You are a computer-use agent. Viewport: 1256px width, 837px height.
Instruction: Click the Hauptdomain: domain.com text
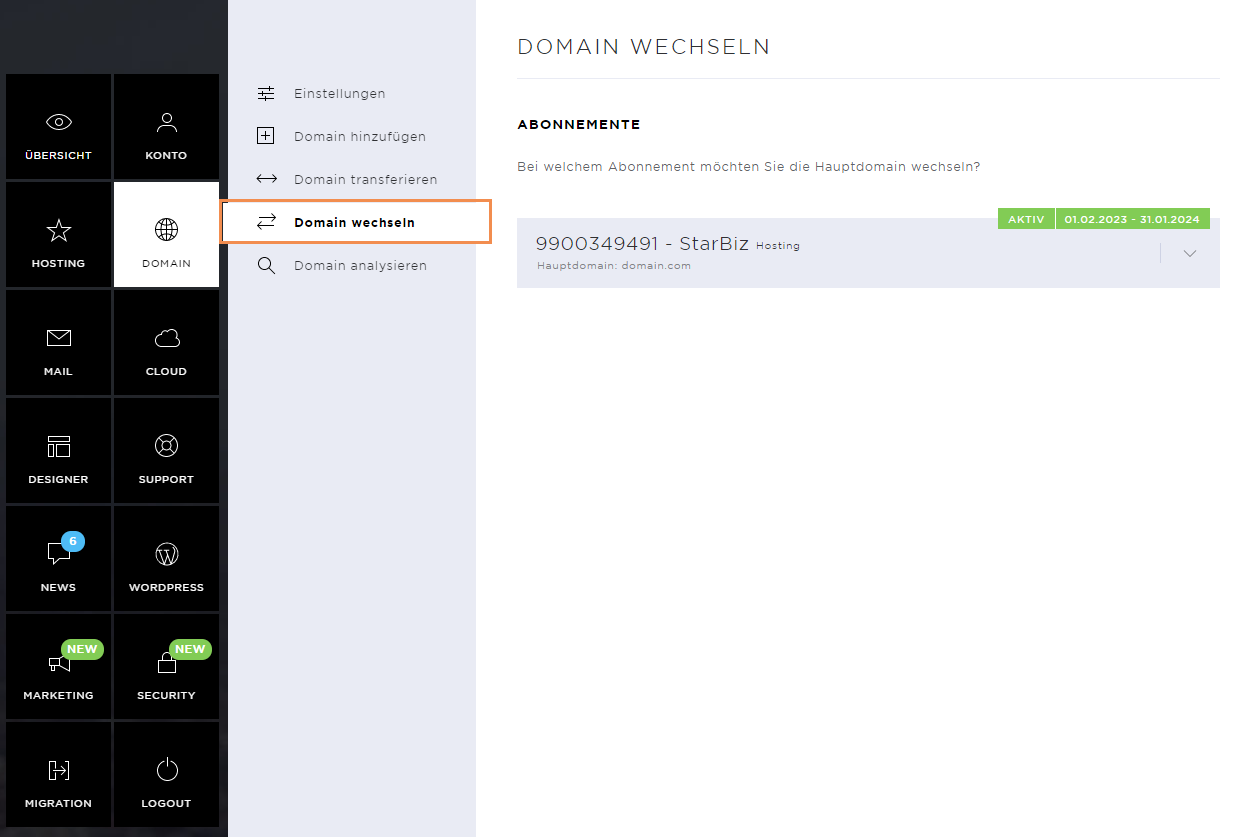click(614, 266)
